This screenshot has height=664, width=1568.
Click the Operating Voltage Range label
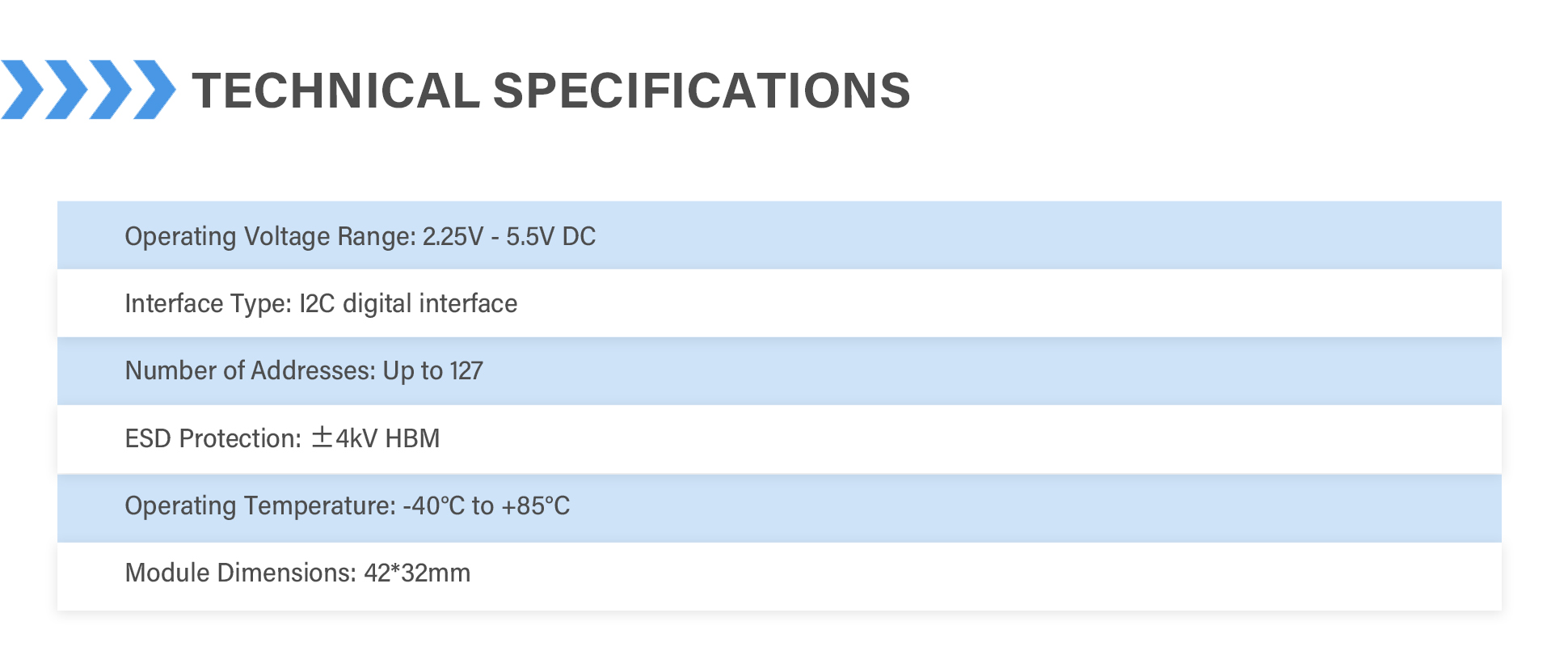coord(270,236)
